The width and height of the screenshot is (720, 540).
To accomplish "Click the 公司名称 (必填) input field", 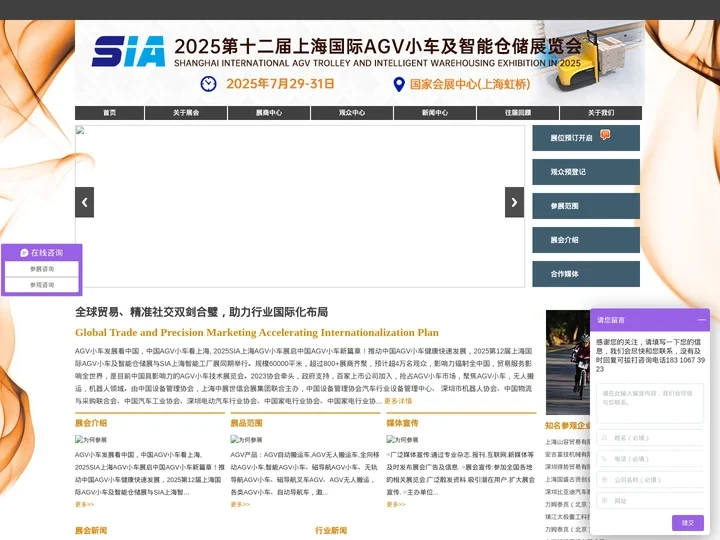I will [650, 480].
